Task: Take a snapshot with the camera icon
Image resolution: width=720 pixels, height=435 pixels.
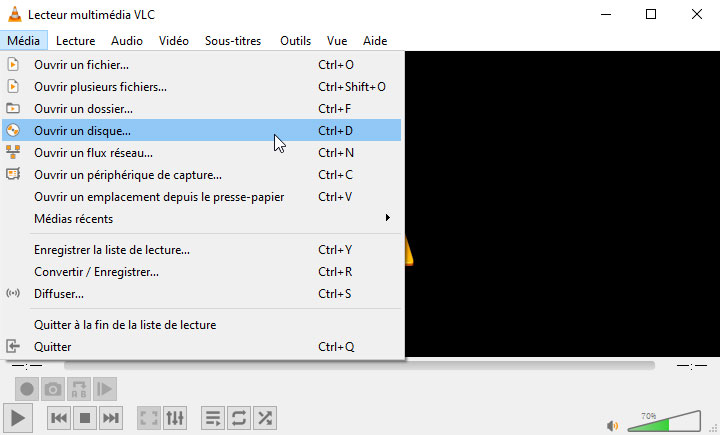Action: click(x=53, y=389)
